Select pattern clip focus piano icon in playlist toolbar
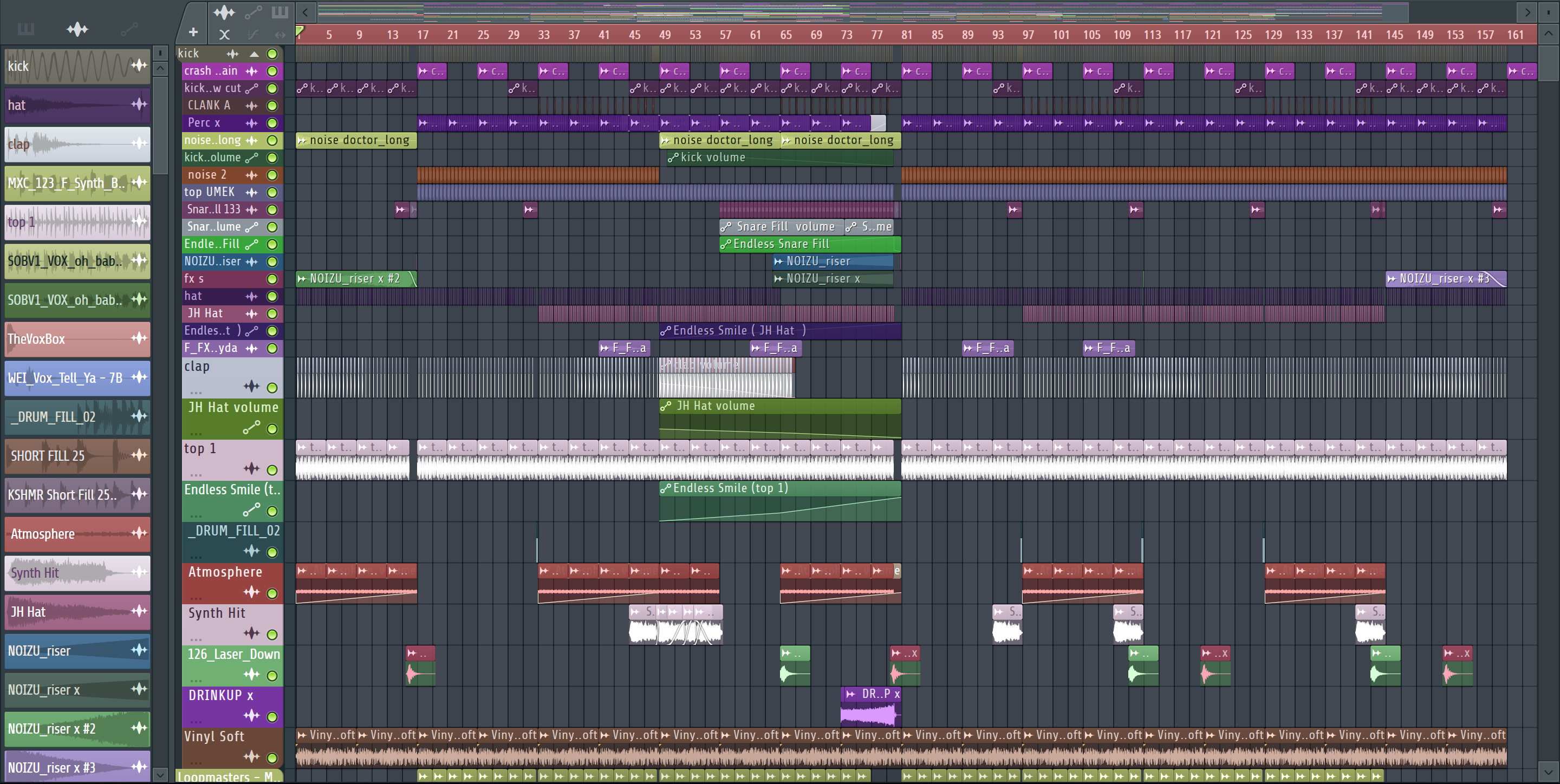Screen dimensions: 1560x784 coord(280,11)
